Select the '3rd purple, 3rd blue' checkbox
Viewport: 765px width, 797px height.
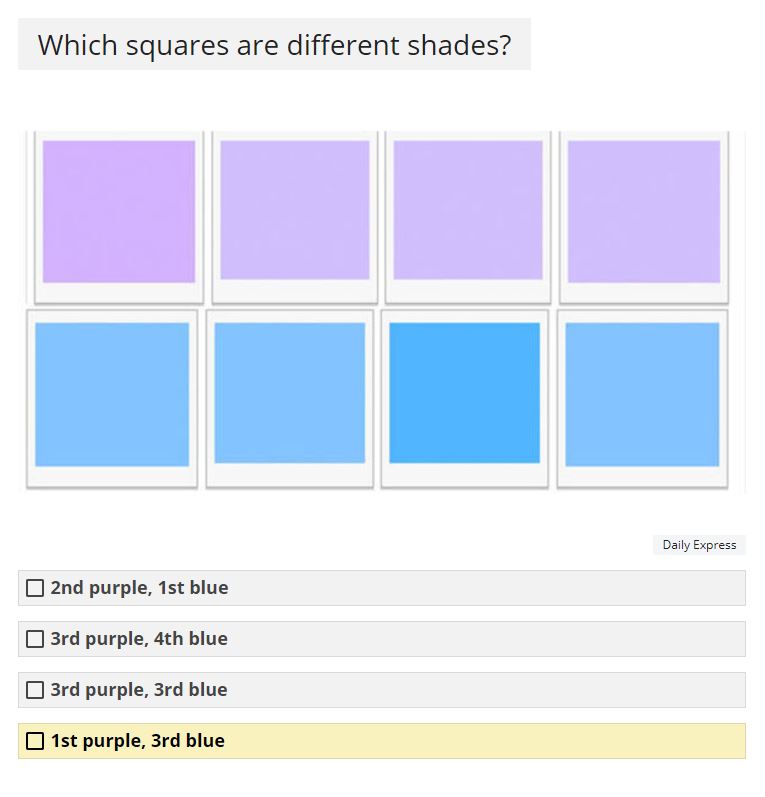click(x=35, y=690)
